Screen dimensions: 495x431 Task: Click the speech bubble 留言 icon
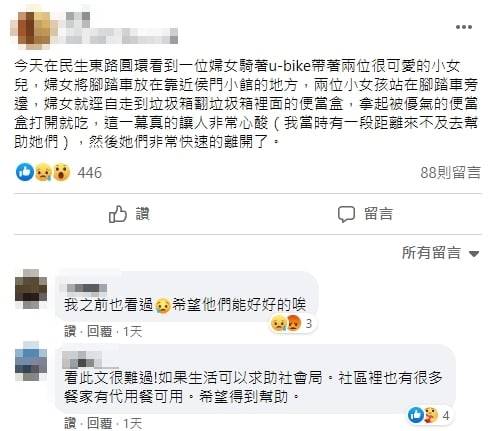(346, 214)
